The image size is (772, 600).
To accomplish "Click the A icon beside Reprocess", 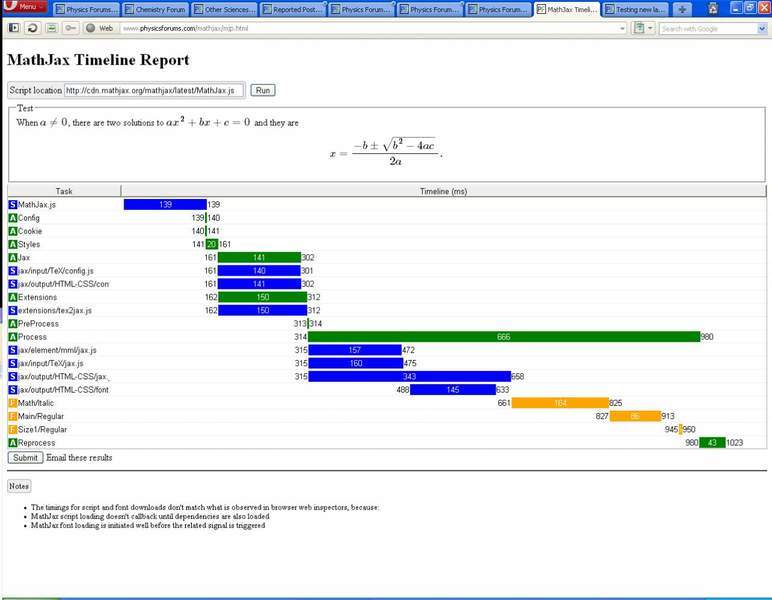I will tap(13, 443).
